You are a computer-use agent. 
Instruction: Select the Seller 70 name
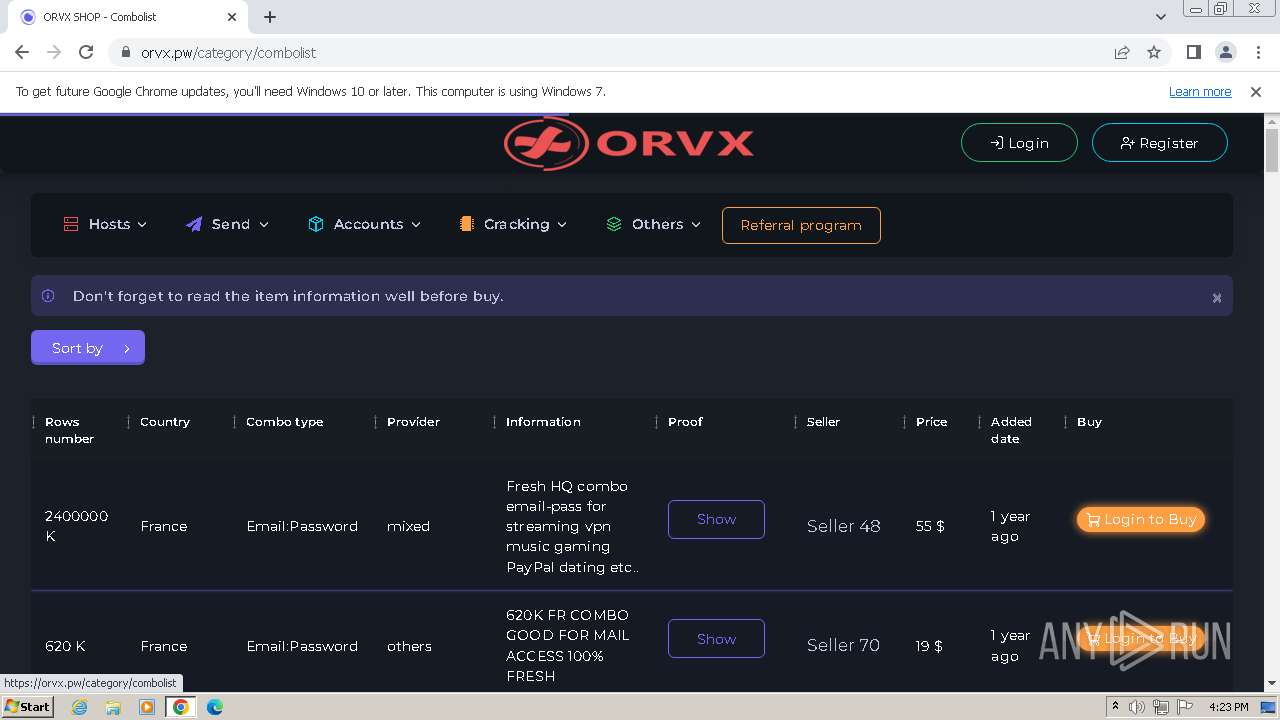tap(843, 645)
